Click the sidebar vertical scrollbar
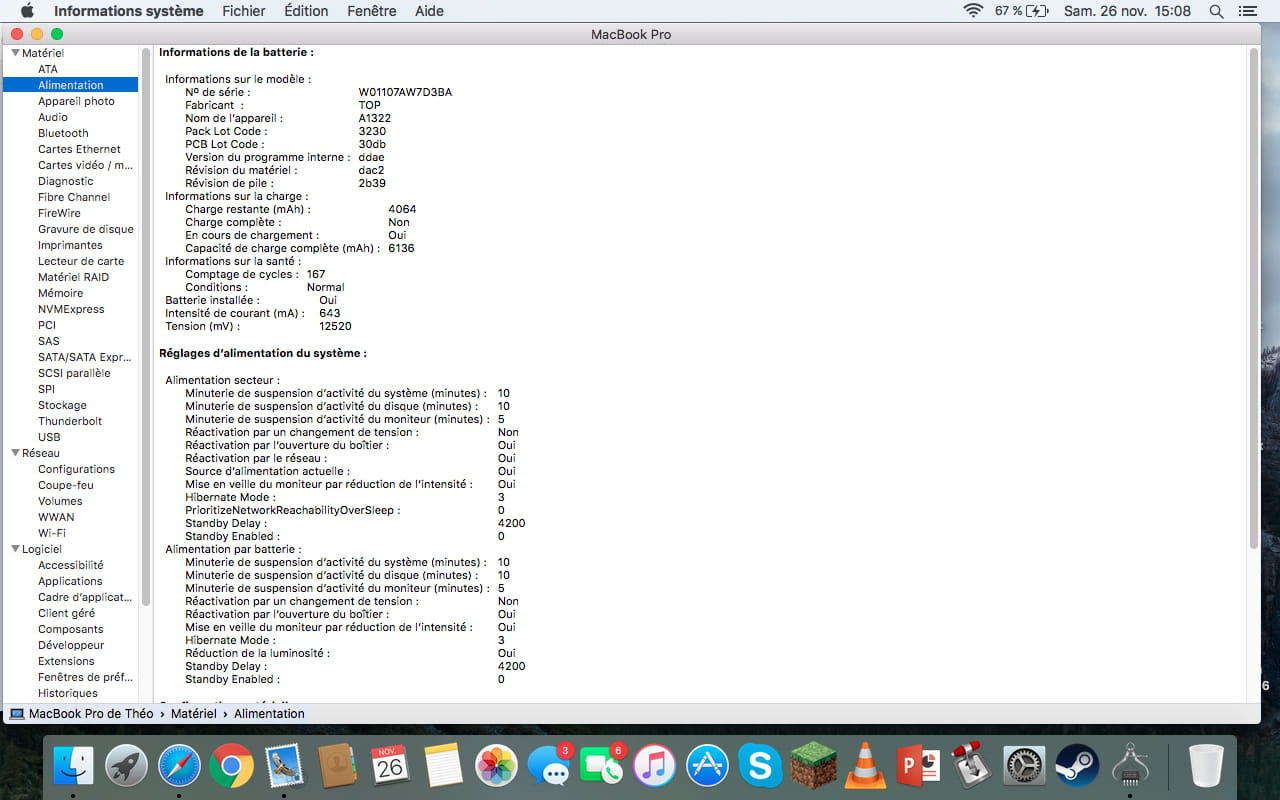 coord(146,328)
